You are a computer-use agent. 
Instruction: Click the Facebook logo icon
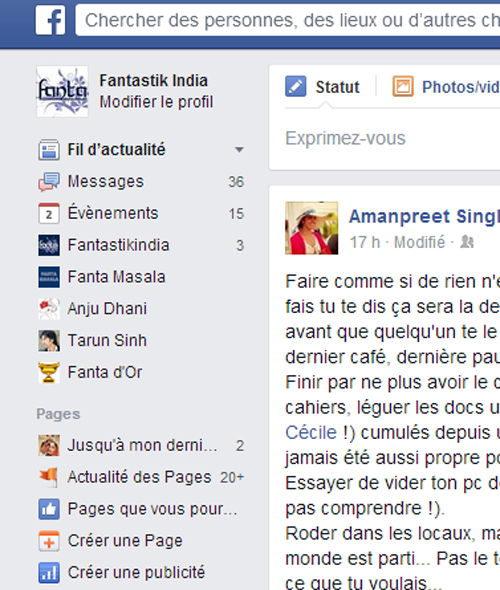point(50,20)
